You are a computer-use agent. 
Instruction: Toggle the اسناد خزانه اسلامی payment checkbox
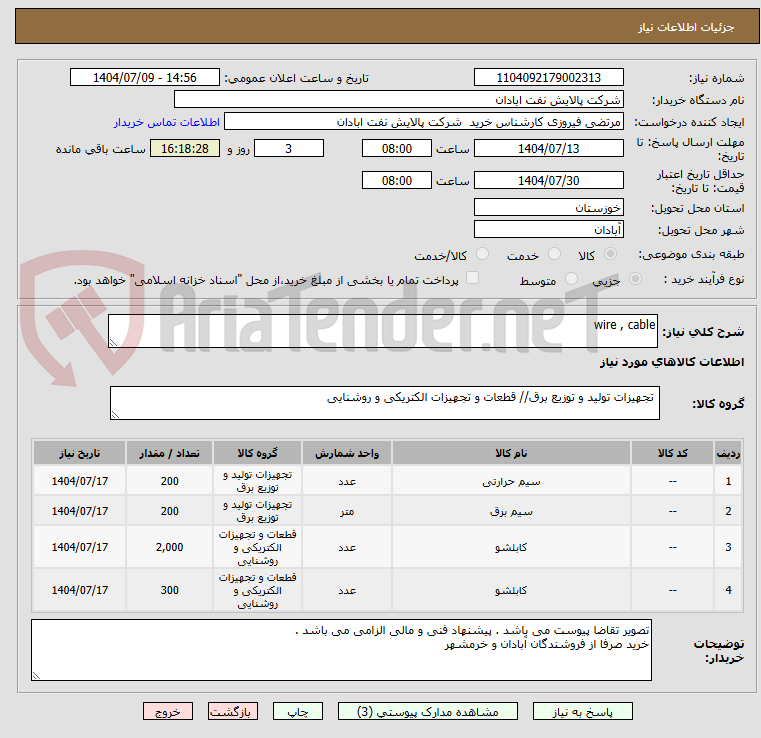(x=472, y=278)
